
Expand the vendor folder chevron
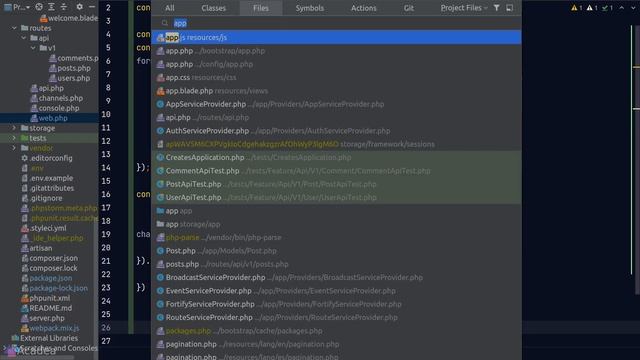coord(14,148)
